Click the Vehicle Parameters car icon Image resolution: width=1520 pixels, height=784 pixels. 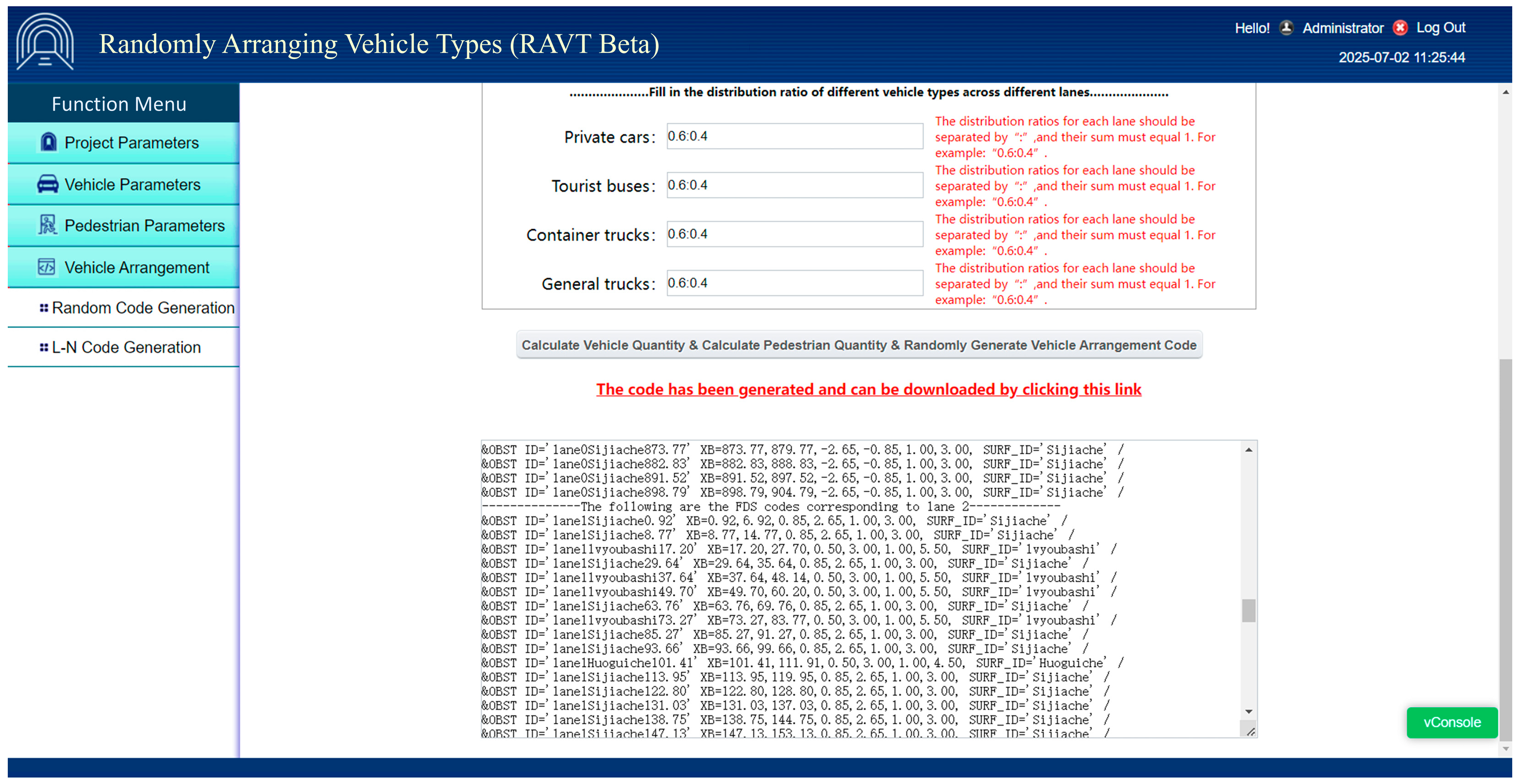click(48, 184)
